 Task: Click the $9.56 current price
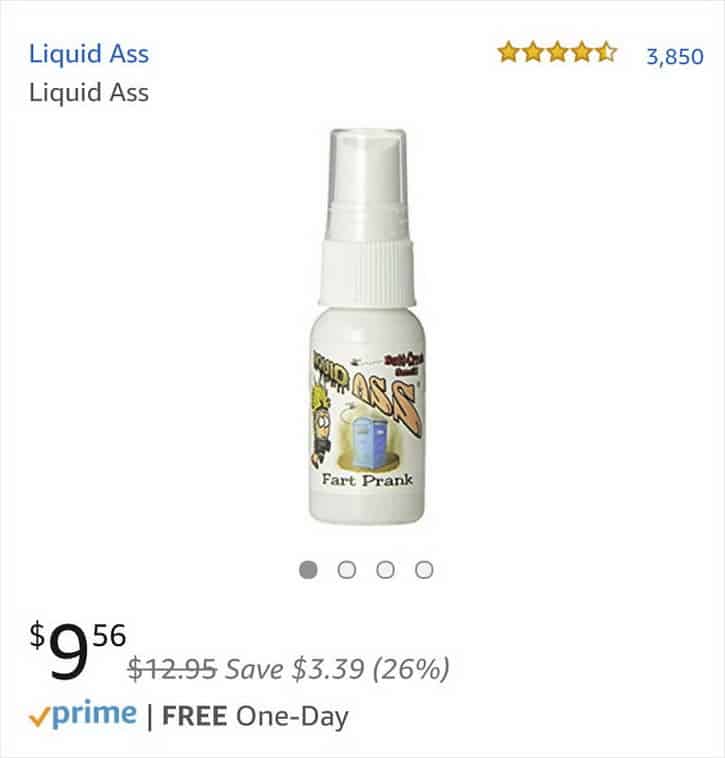tap(77, 650)
